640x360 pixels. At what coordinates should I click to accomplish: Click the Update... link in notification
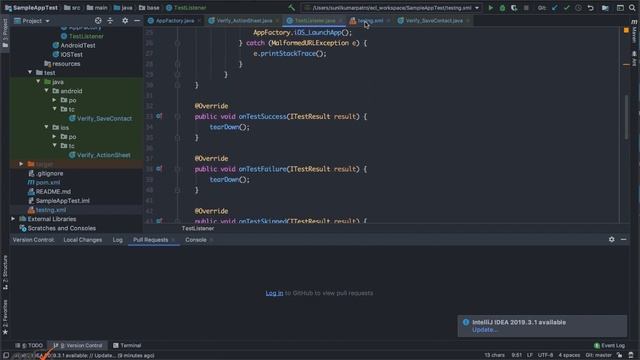click(484, 330)
